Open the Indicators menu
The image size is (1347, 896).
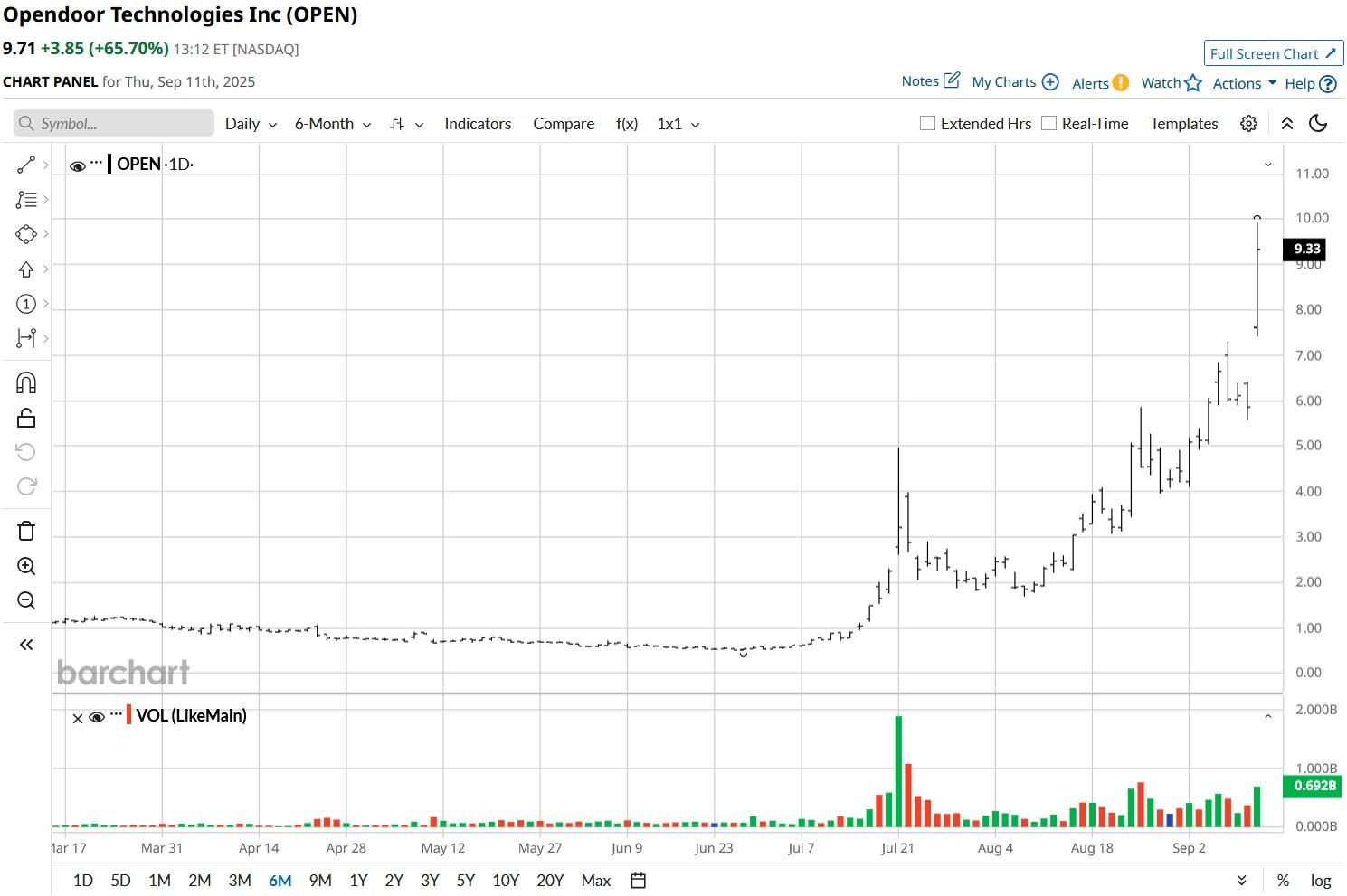[x=478, y=124]
